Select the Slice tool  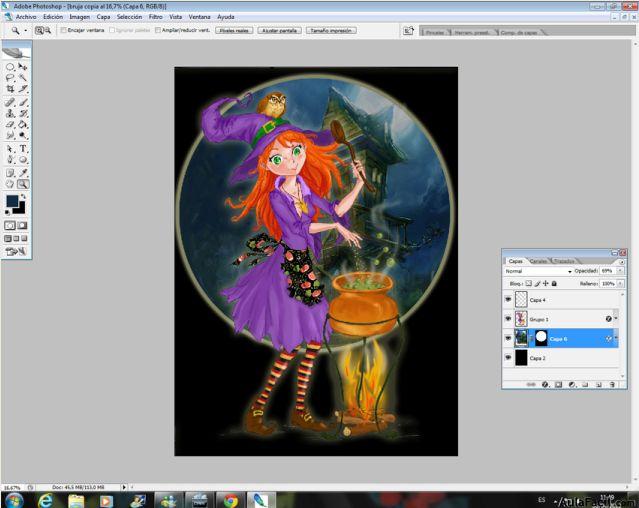23,88
